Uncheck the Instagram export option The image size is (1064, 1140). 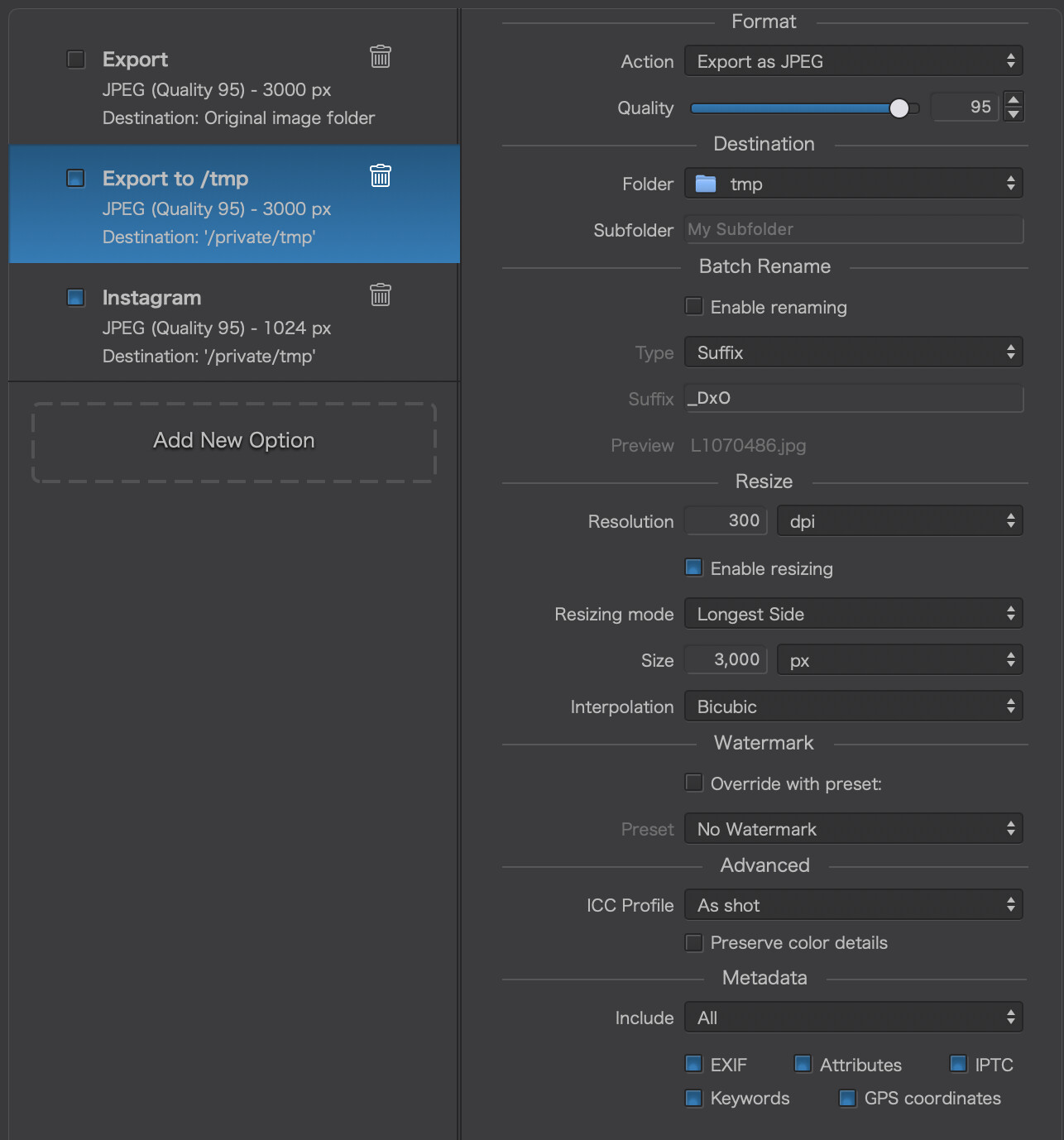[75, 297]
